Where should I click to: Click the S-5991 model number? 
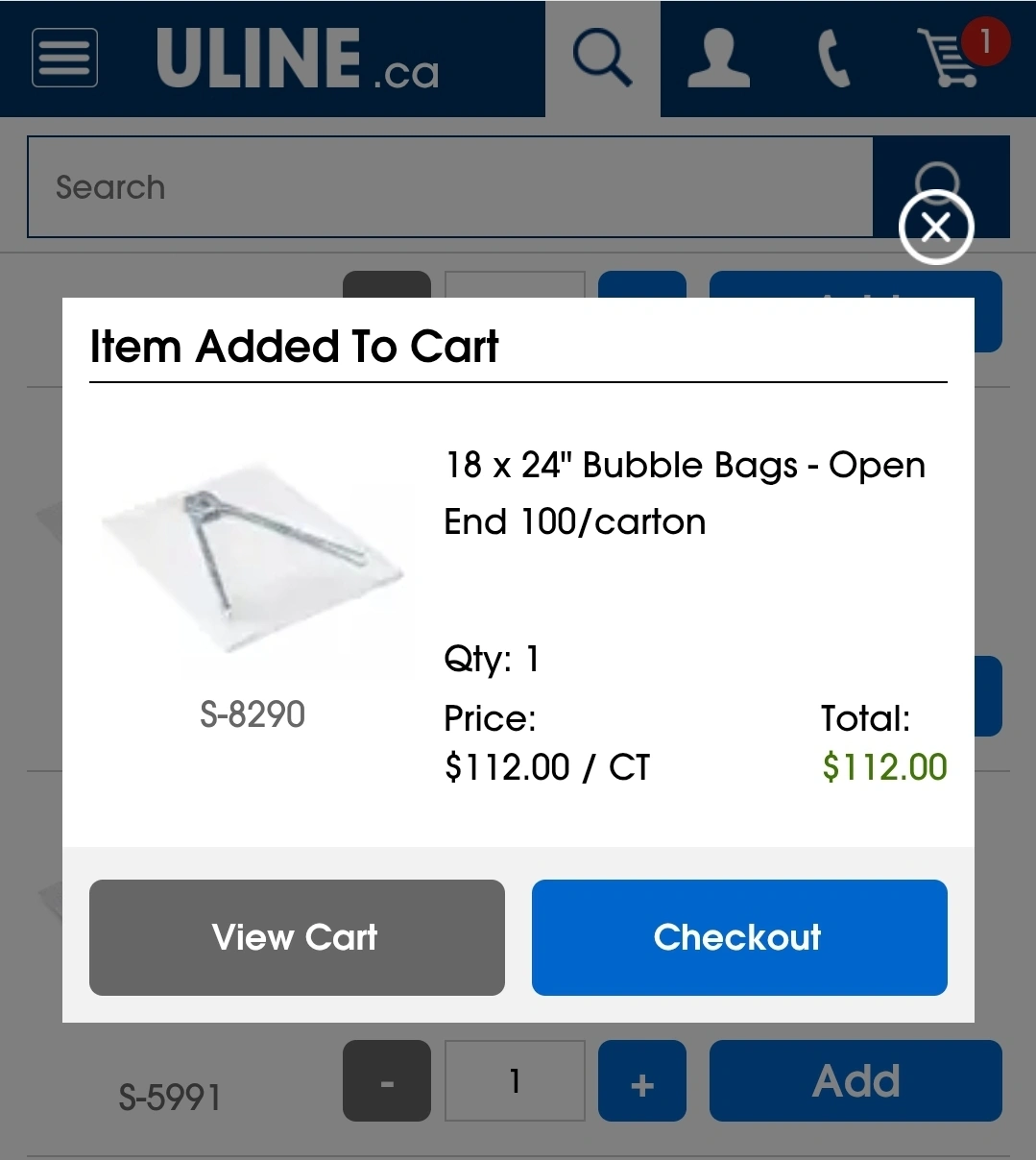click(170, 1097)
